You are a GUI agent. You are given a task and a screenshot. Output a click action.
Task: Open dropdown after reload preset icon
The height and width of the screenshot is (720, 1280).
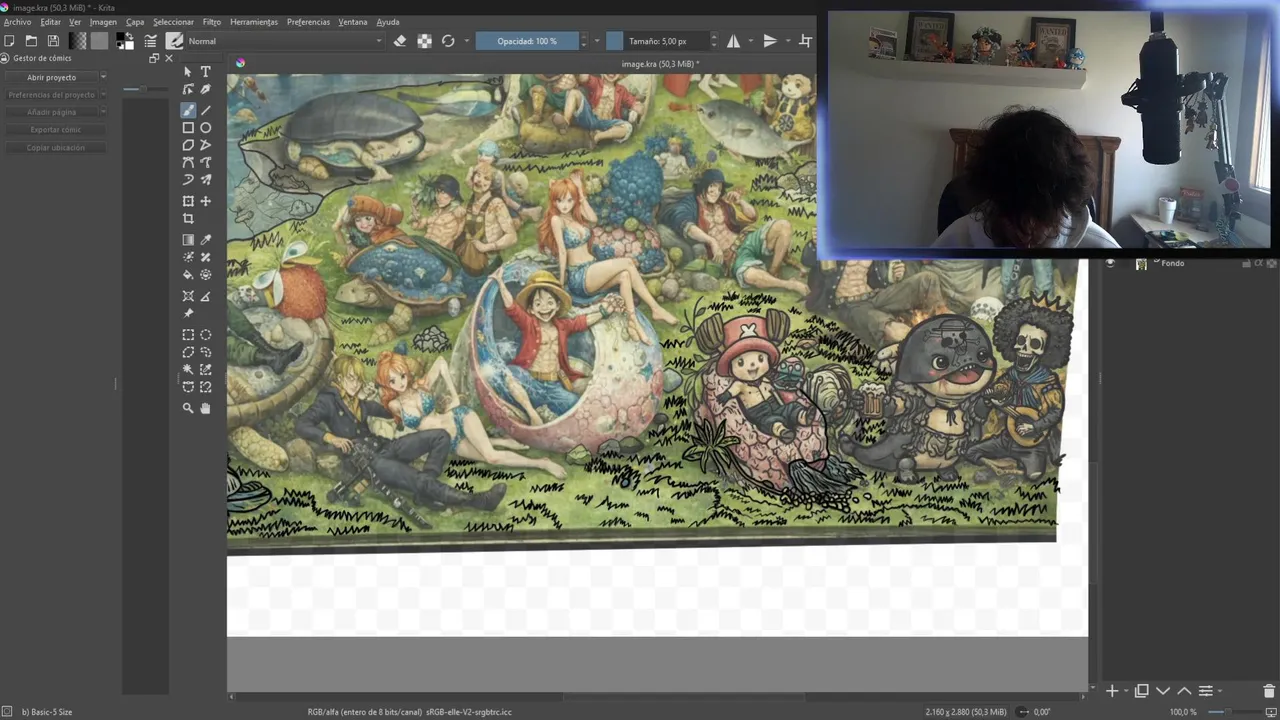pos(466,41)
